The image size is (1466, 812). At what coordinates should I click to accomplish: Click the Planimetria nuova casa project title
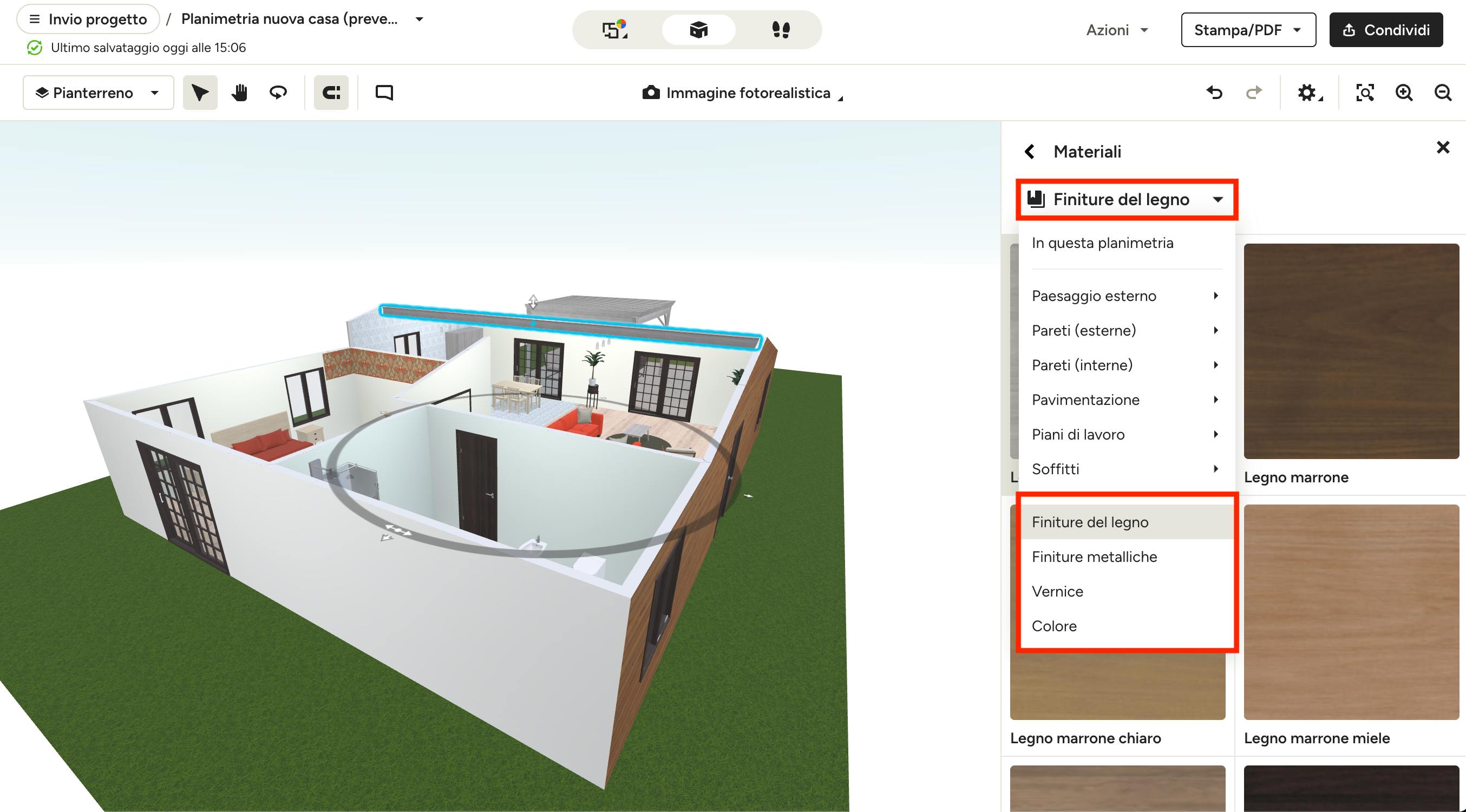(289, 19)
